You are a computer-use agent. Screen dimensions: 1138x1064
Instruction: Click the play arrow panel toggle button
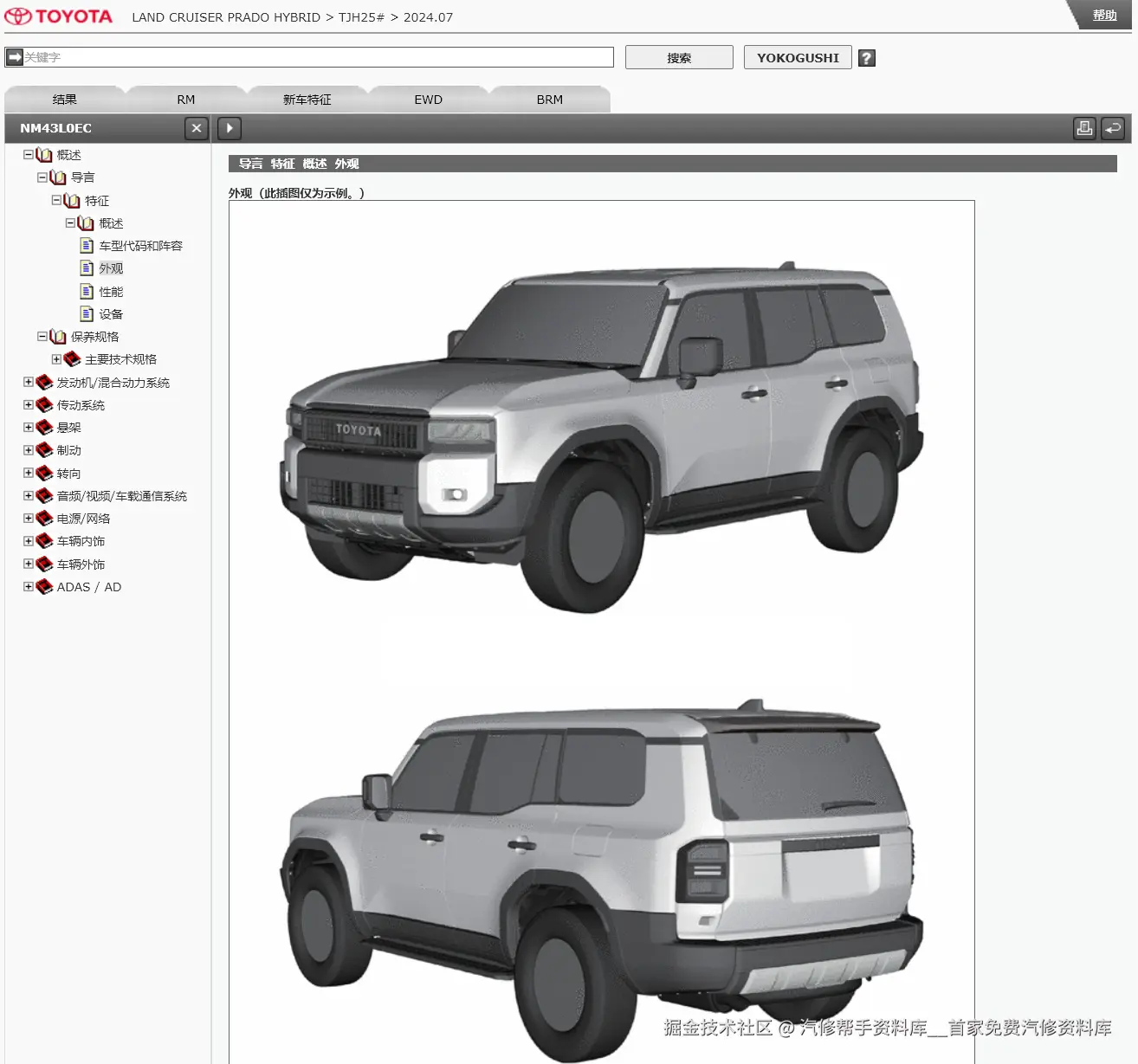[x=230, y=128]
